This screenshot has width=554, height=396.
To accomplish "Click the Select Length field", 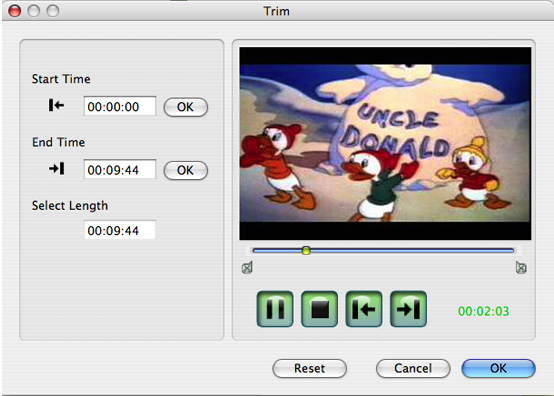I will (x=120, y=230).
